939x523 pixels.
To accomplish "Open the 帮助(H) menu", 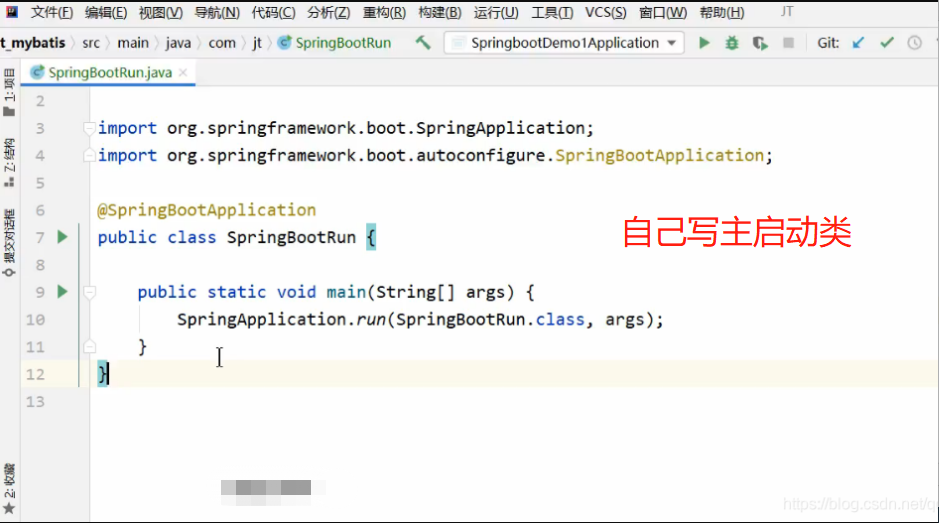I will [722, 12].
